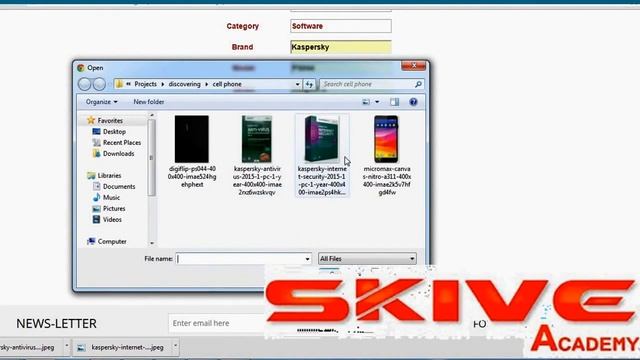Screen dimensions: 640x360
Task: Open the All Files type dropdown
Action: 367,259
